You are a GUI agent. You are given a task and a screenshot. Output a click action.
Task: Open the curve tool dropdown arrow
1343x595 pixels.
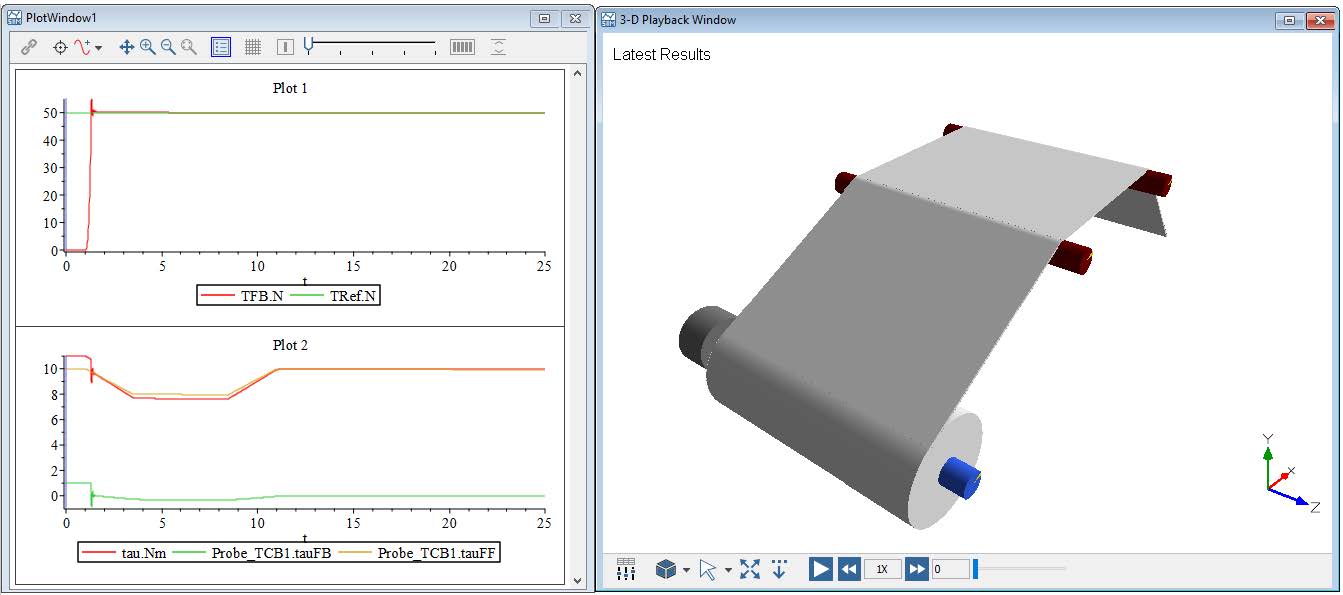98,48
